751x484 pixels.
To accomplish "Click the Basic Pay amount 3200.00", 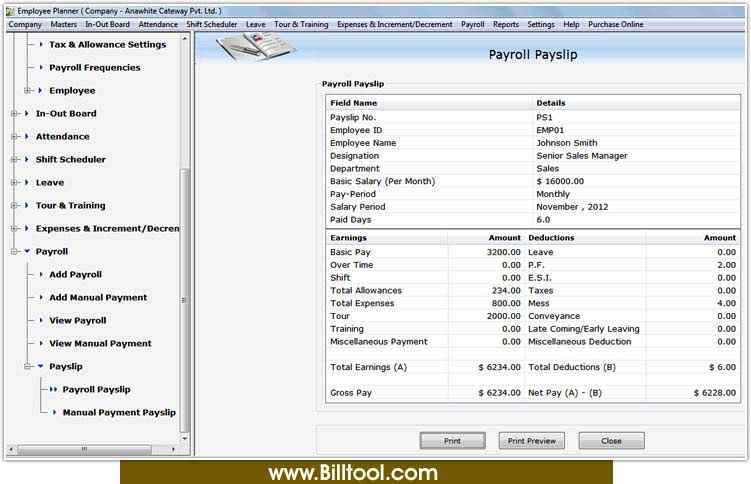I will [x=503, y=252].
